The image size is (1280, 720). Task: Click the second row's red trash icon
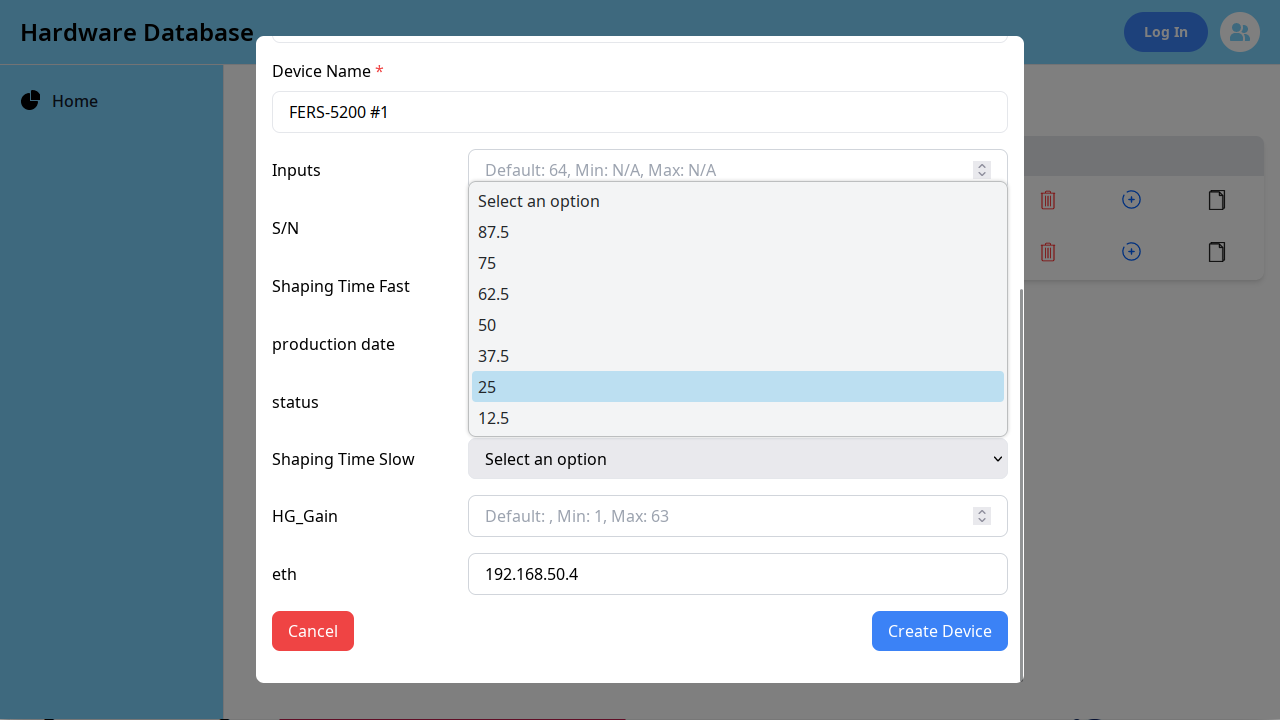[1048, 252]
